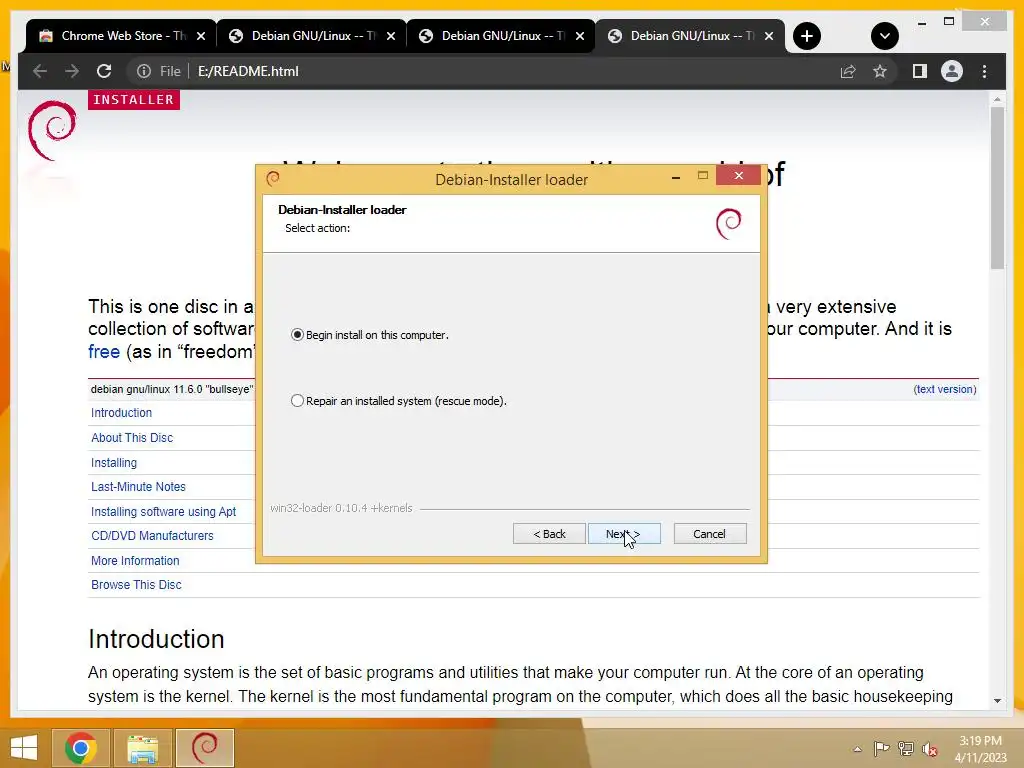This screenshot has height=768, width=1024.
Task: Click the browser forward arrow
Action: coord(72,71)
